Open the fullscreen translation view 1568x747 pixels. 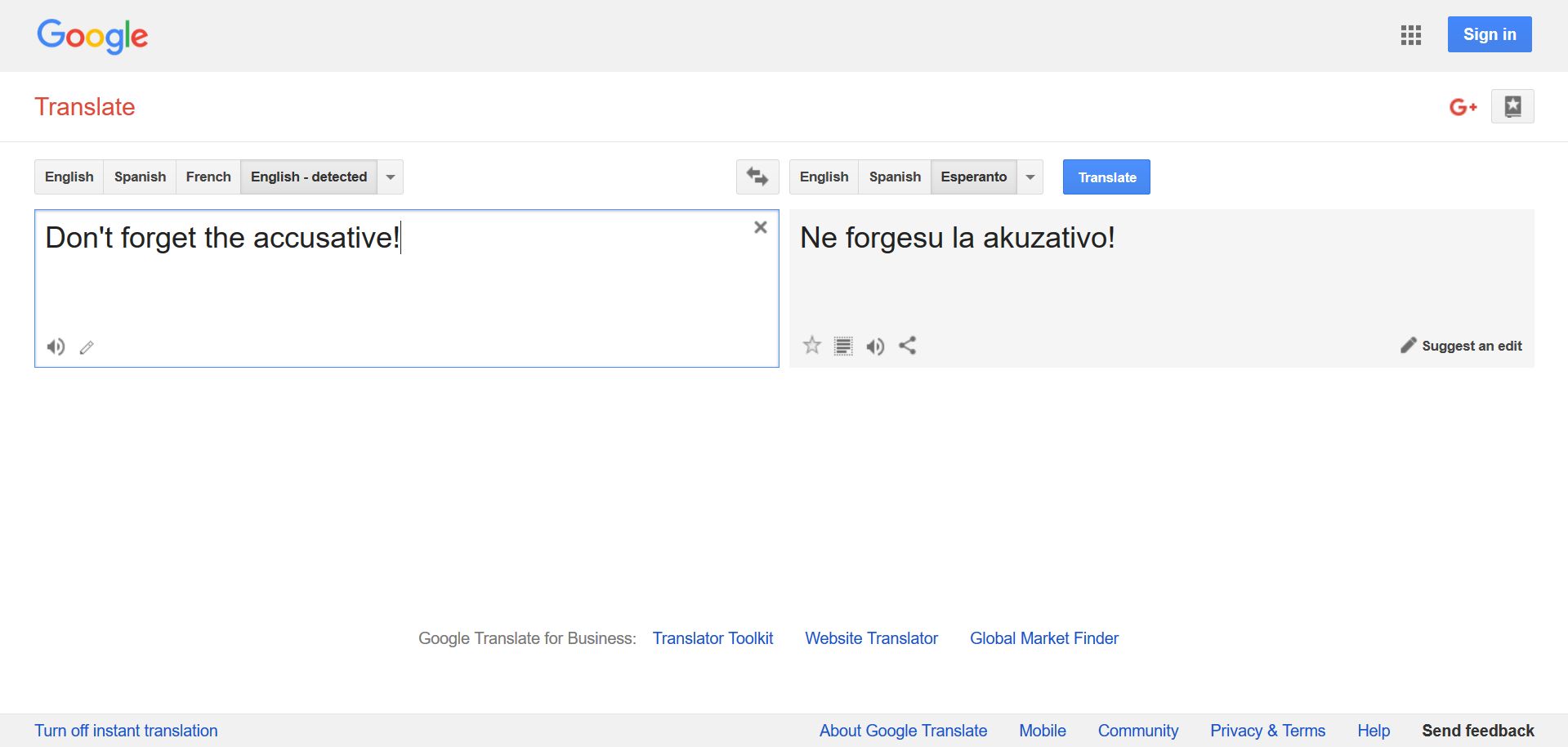[x=842, y=345]
